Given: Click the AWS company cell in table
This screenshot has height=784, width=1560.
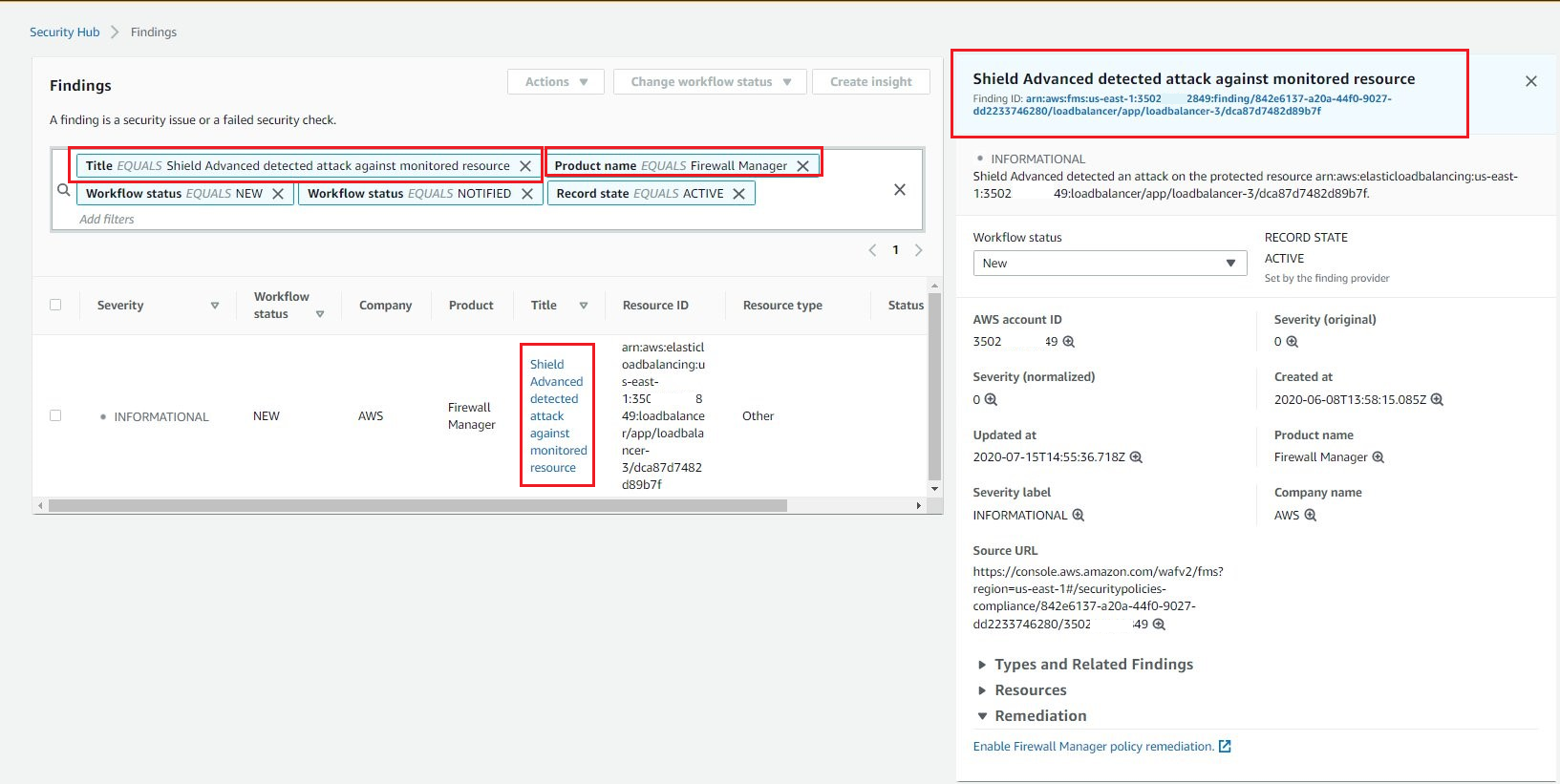Looking at the screenshot, I should [371, 416].
